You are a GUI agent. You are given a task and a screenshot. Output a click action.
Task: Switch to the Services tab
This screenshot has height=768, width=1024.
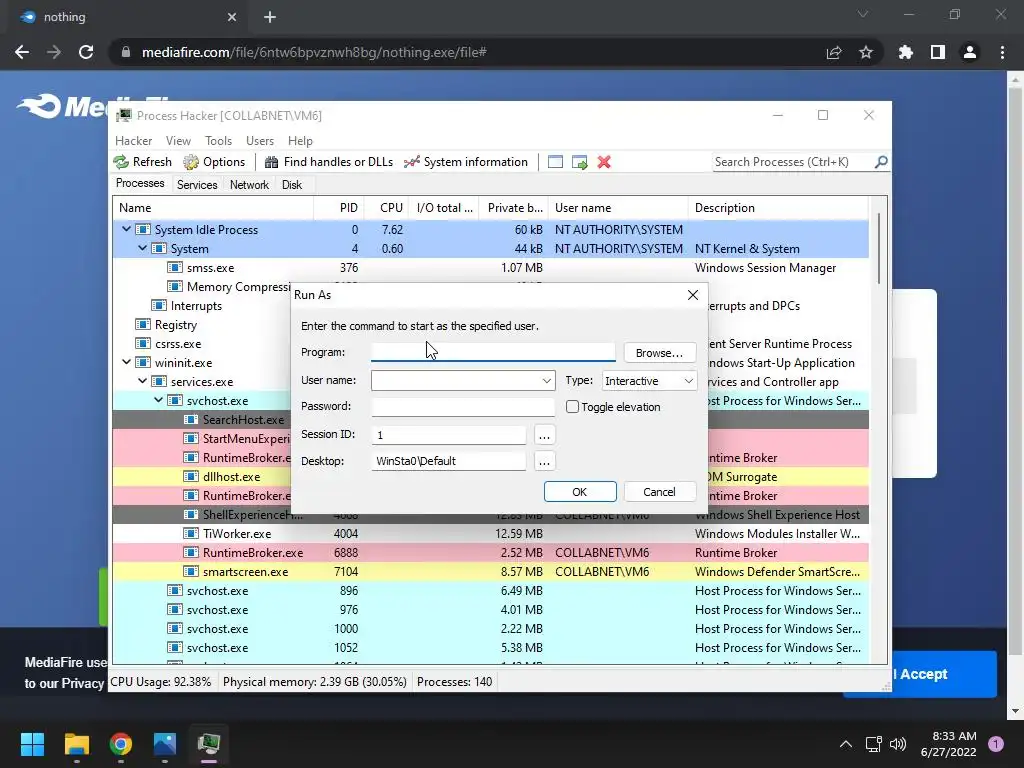click(x=197, y=185)
